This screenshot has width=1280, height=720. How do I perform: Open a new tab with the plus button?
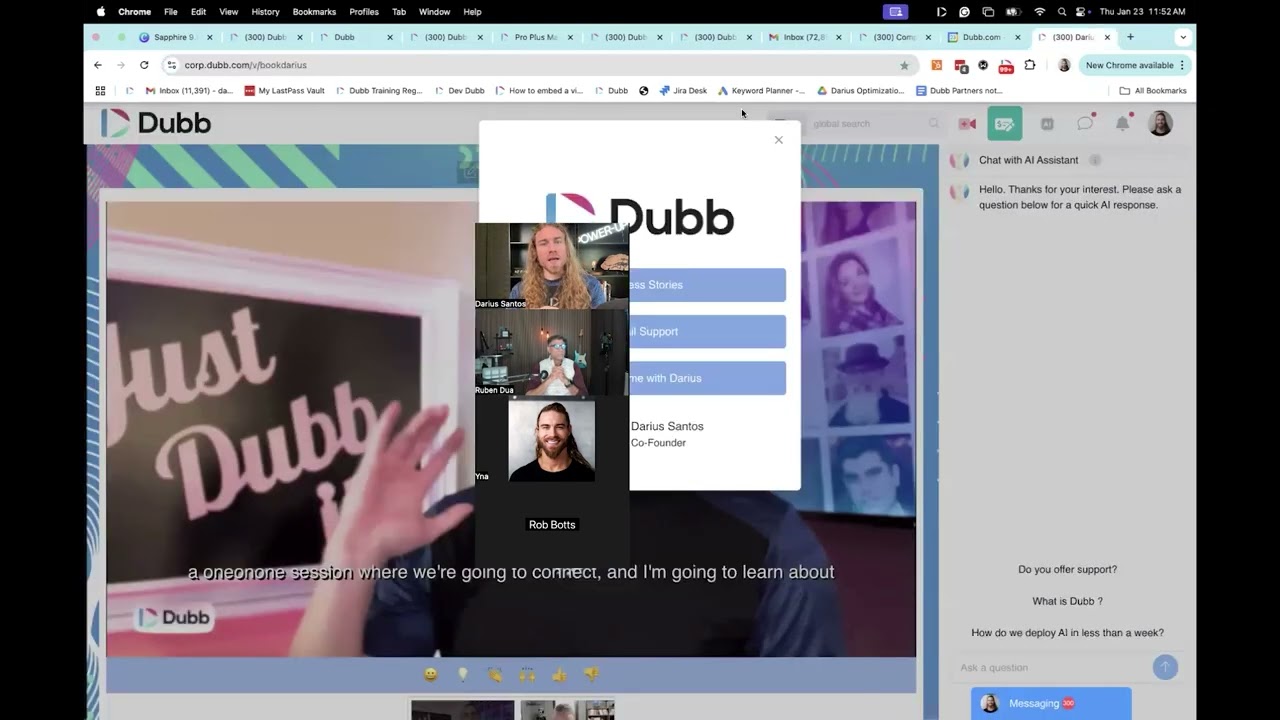pos(1130,37)
